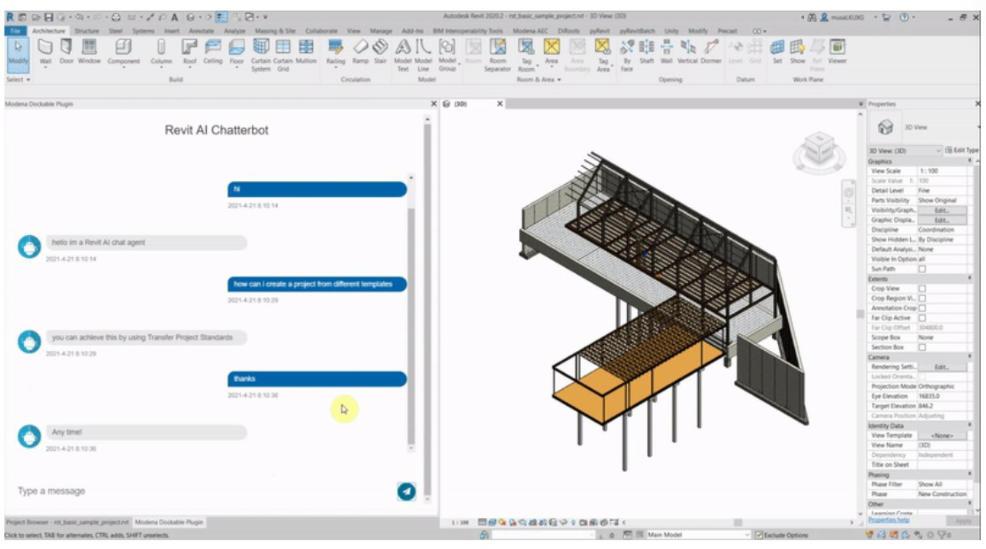Viewport: 986px width, 549px height.
Task: Select the Dormer opening tool
Action: click(x=711, y=52)
